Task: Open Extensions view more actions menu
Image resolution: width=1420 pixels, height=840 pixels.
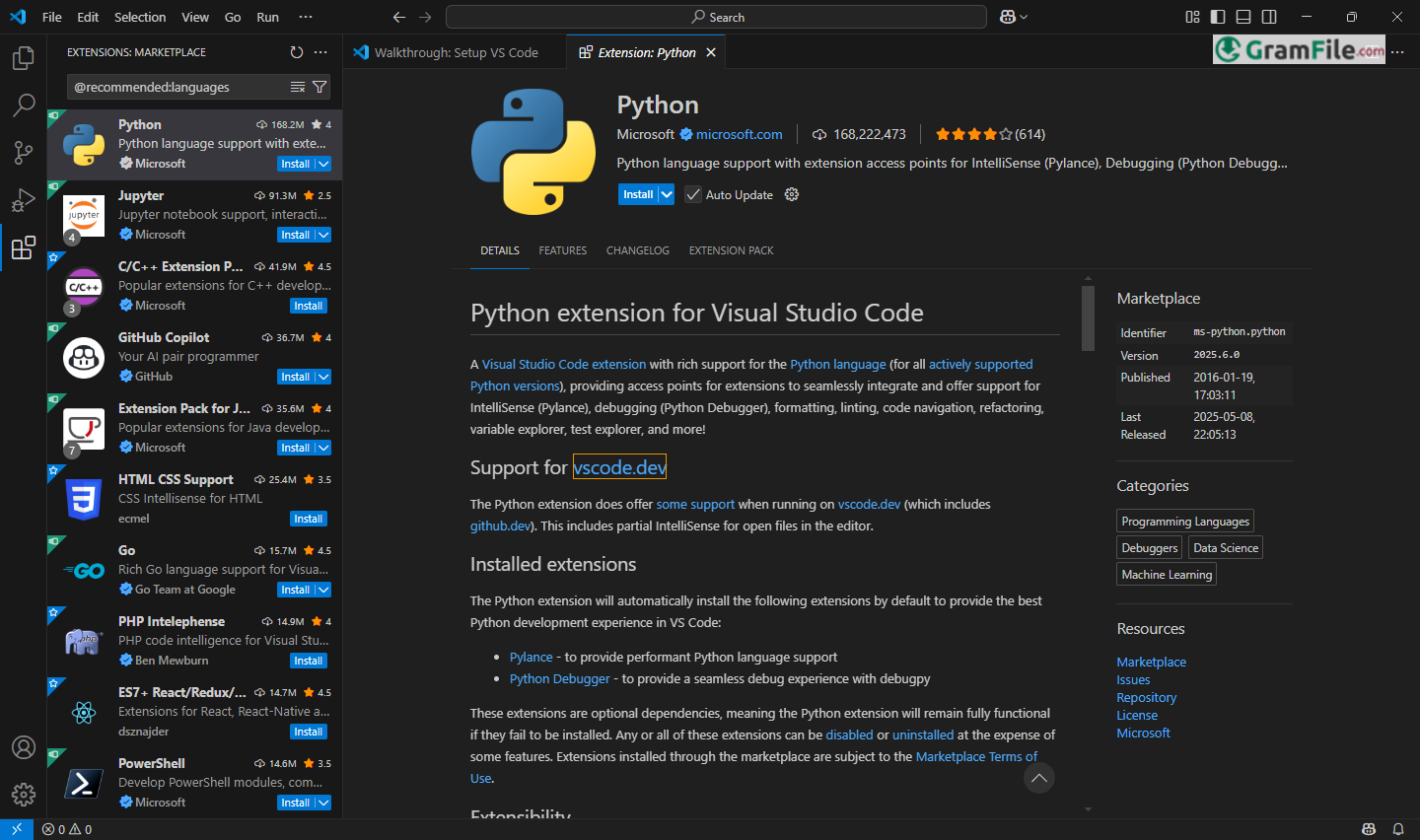Action: pyautogui.click(x=320, y=52)
